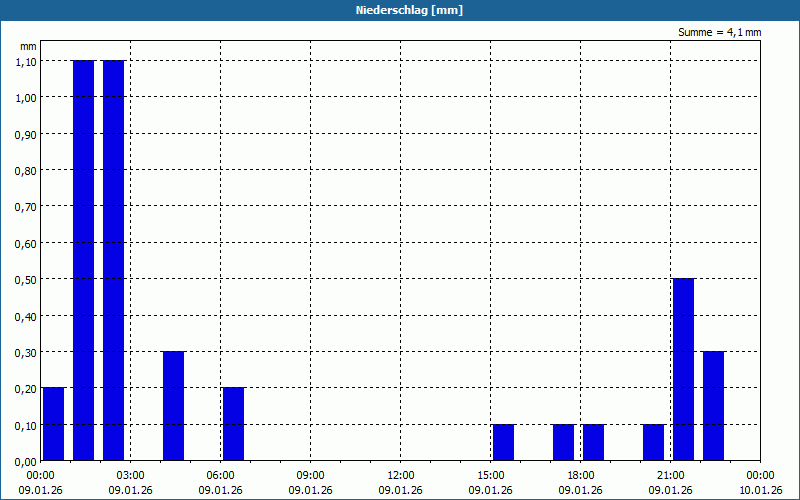The image size is (800, 500).
Task: Select the 0,80 y-axis value label
Action: pyautogui.click(x=26, y=170)
